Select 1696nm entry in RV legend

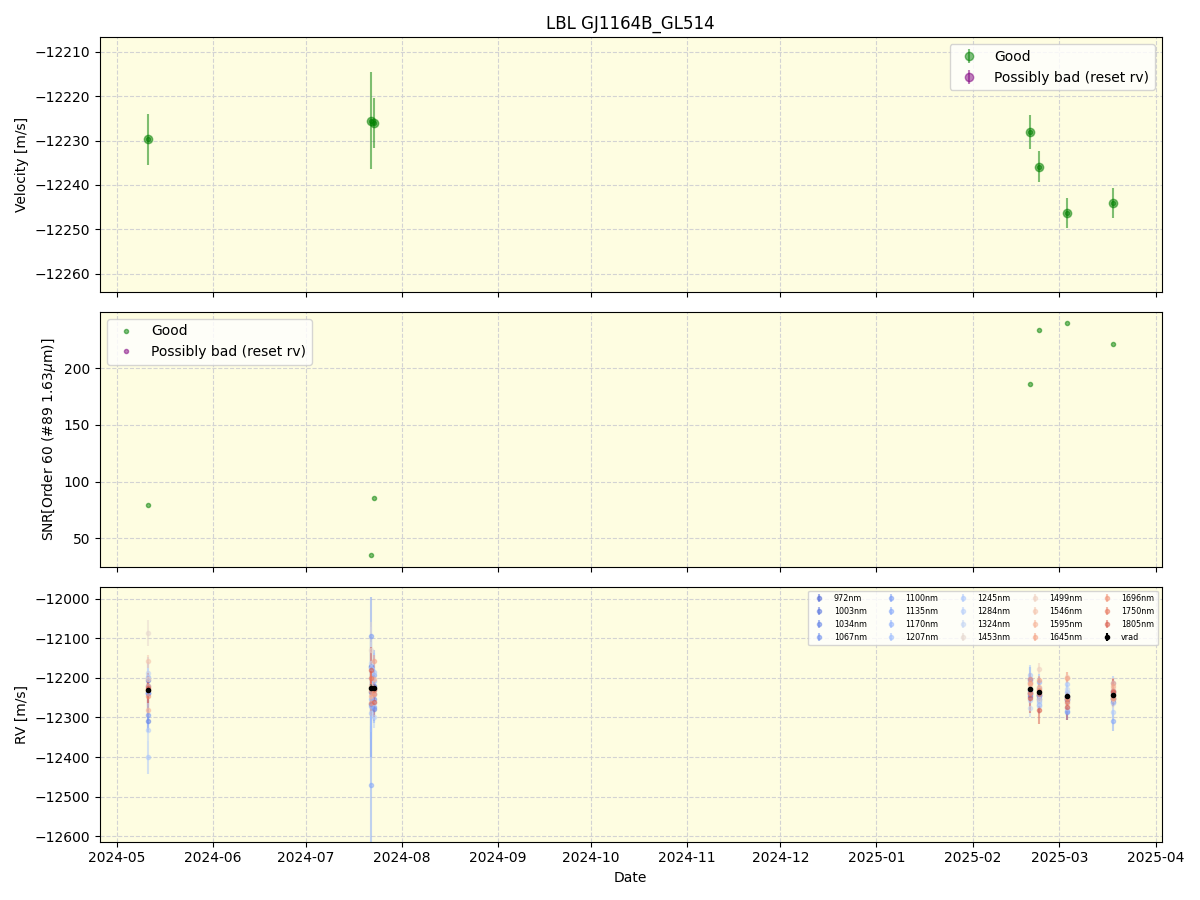[x=1138, y=598]
